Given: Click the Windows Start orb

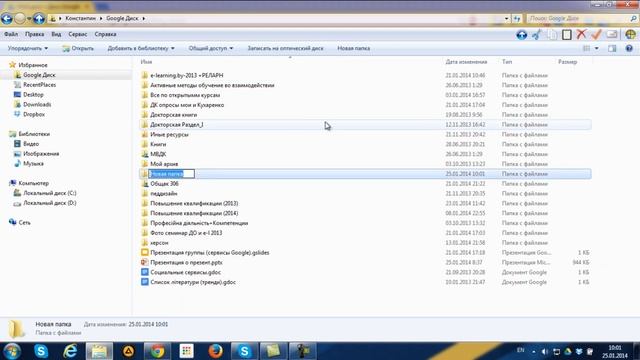Looking at the screenshot, I should (x=12, y=351).
